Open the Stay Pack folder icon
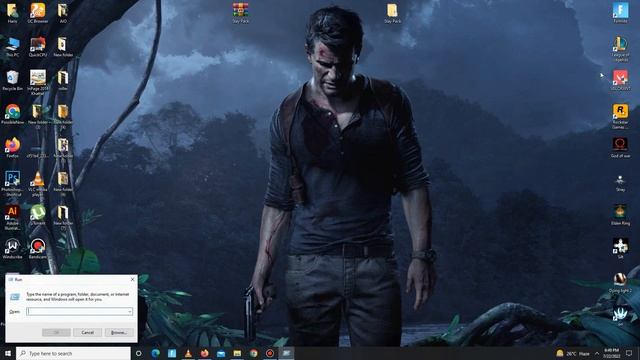The height and width of the screenshot is (360, 640). (392, 12)
